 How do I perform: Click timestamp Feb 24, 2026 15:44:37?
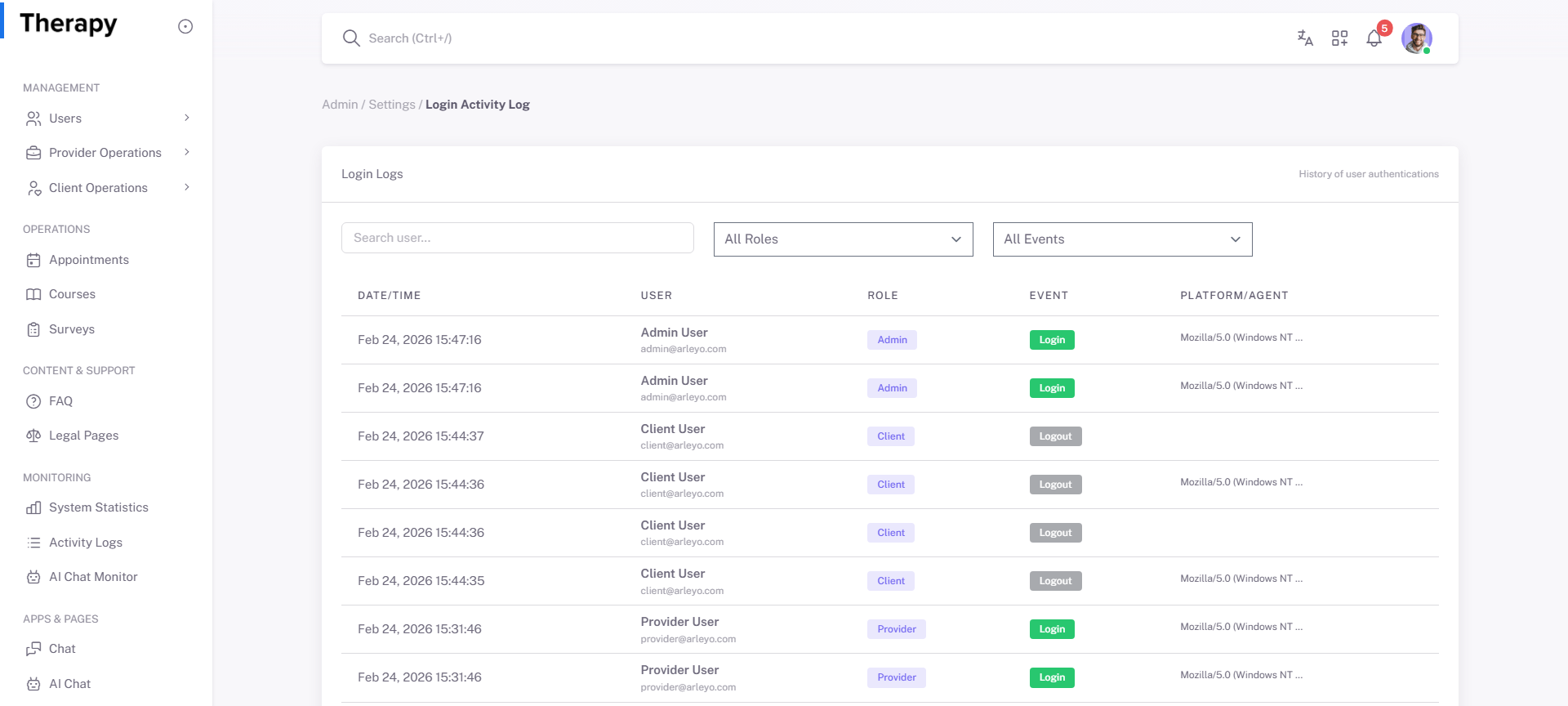click(421, 436)
